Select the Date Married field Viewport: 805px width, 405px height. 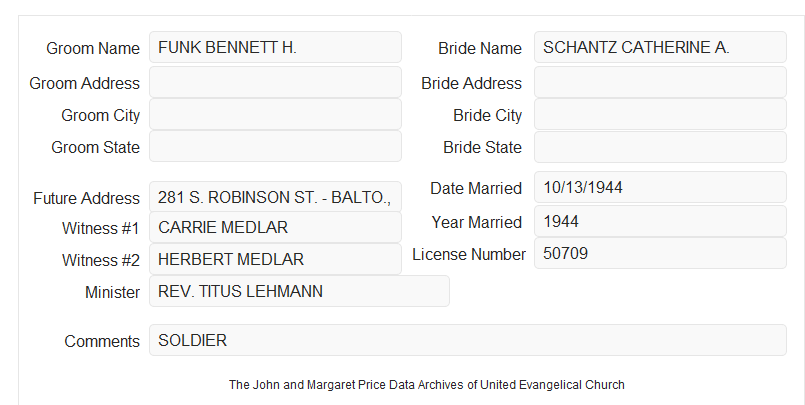click(x=660, y=187)
